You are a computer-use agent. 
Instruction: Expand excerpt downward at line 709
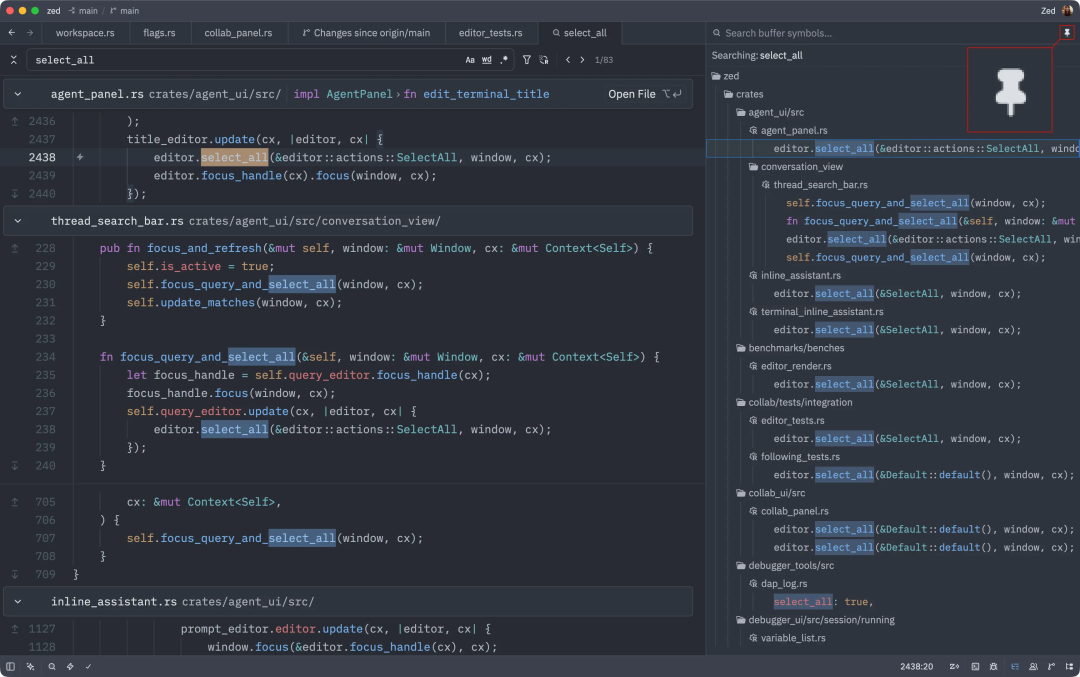14,574
